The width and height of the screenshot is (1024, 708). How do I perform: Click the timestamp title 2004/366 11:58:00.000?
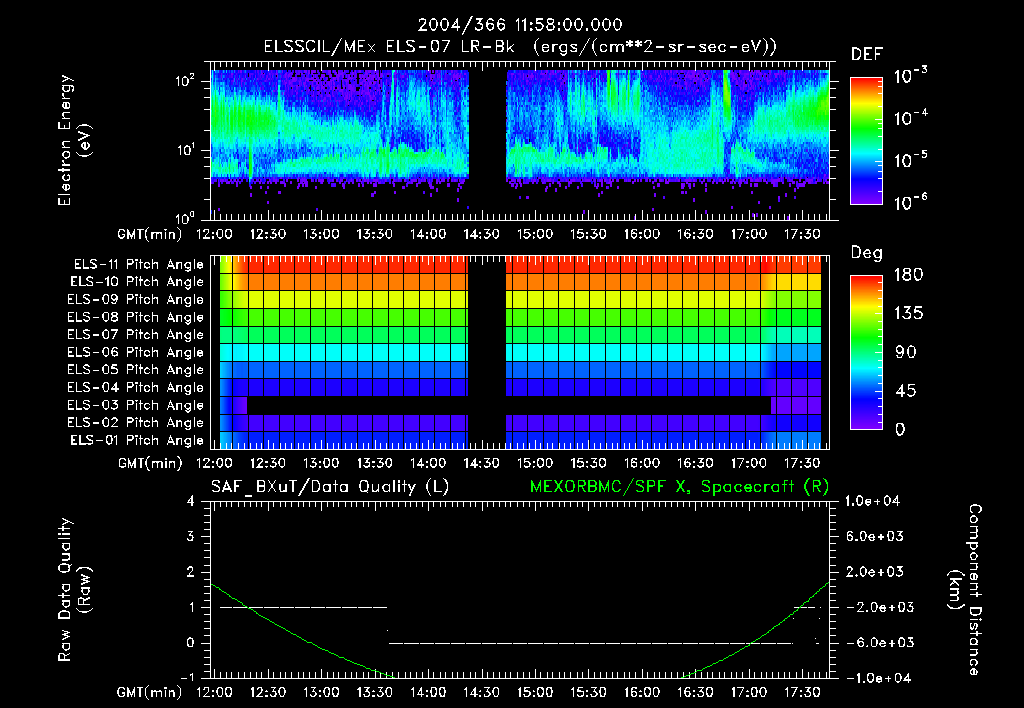point(520,25)
